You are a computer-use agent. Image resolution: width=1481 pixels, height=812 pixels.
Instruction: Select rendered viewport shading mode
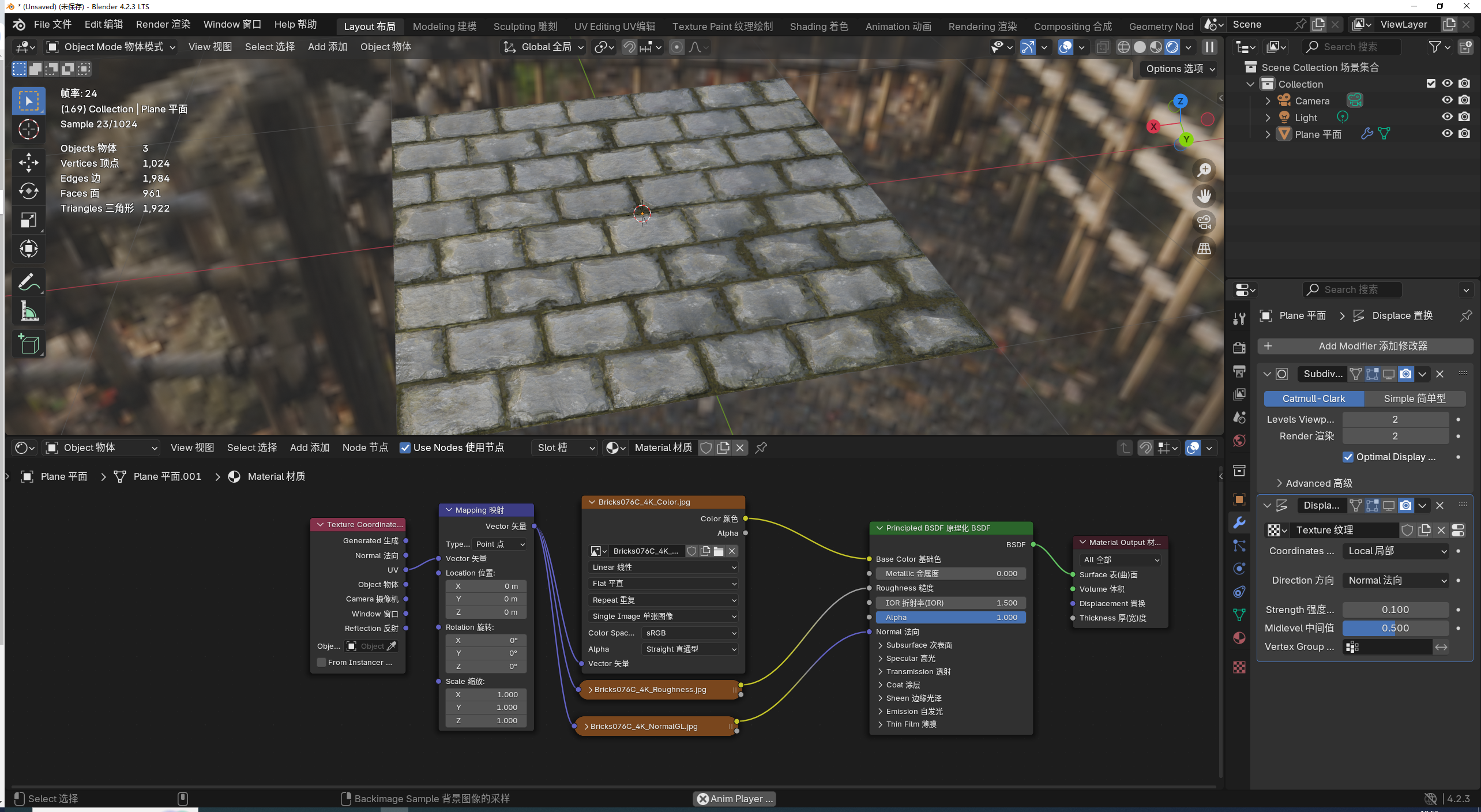point(1172,47)
